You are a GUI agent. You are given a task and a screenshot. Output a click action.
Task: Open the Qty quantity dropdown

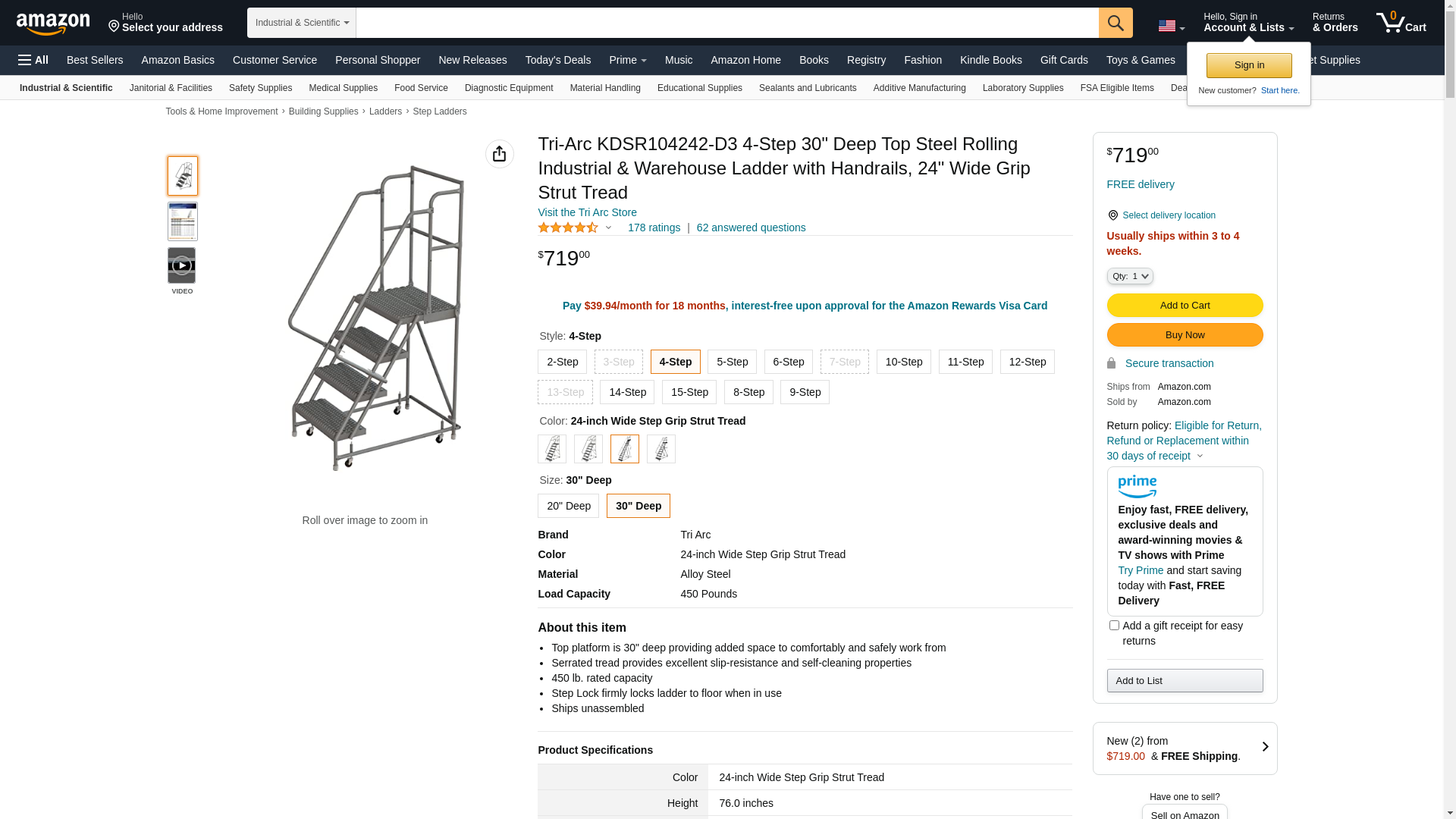click(1129, 276)
